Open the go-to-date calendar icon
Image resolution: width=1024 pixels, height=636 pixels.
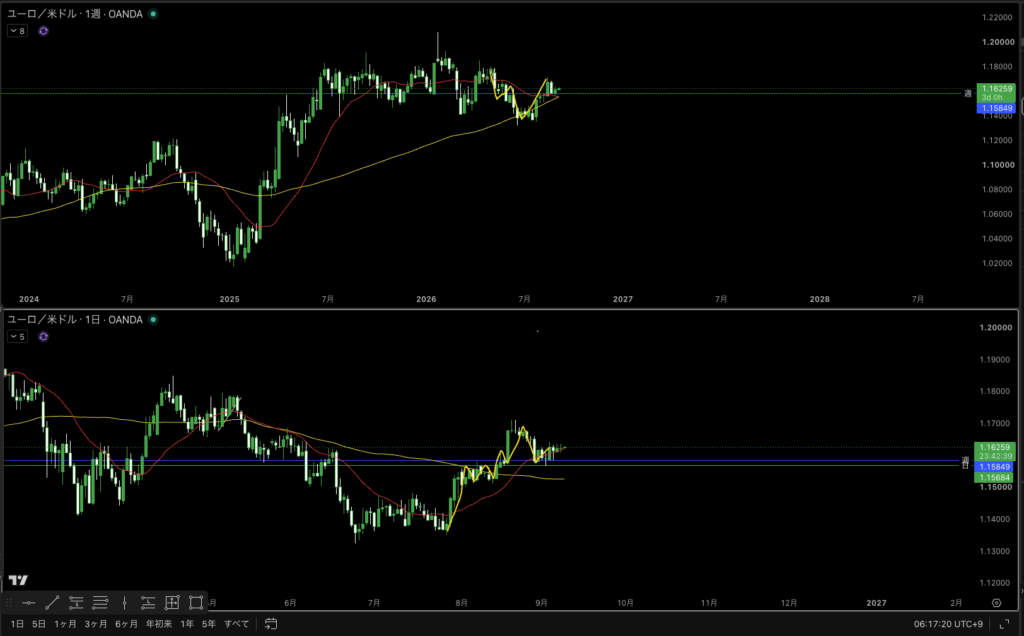click(271, 624)
